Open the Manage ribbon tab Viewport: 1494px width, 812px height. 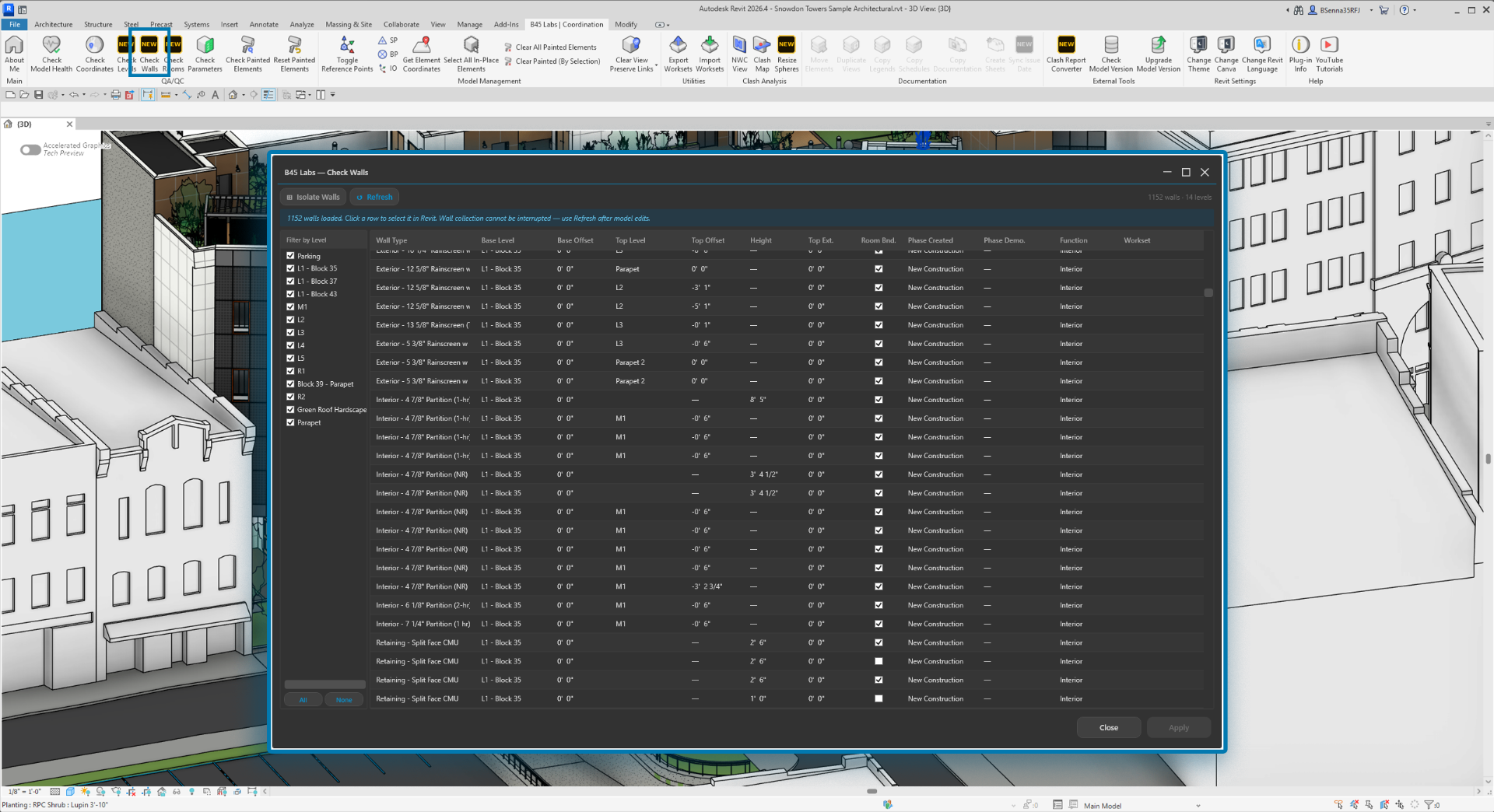point(469,24)
